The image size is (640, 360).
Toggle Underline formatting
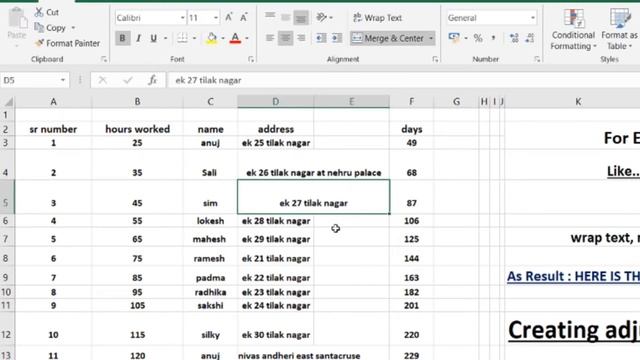tap(153, 38)
